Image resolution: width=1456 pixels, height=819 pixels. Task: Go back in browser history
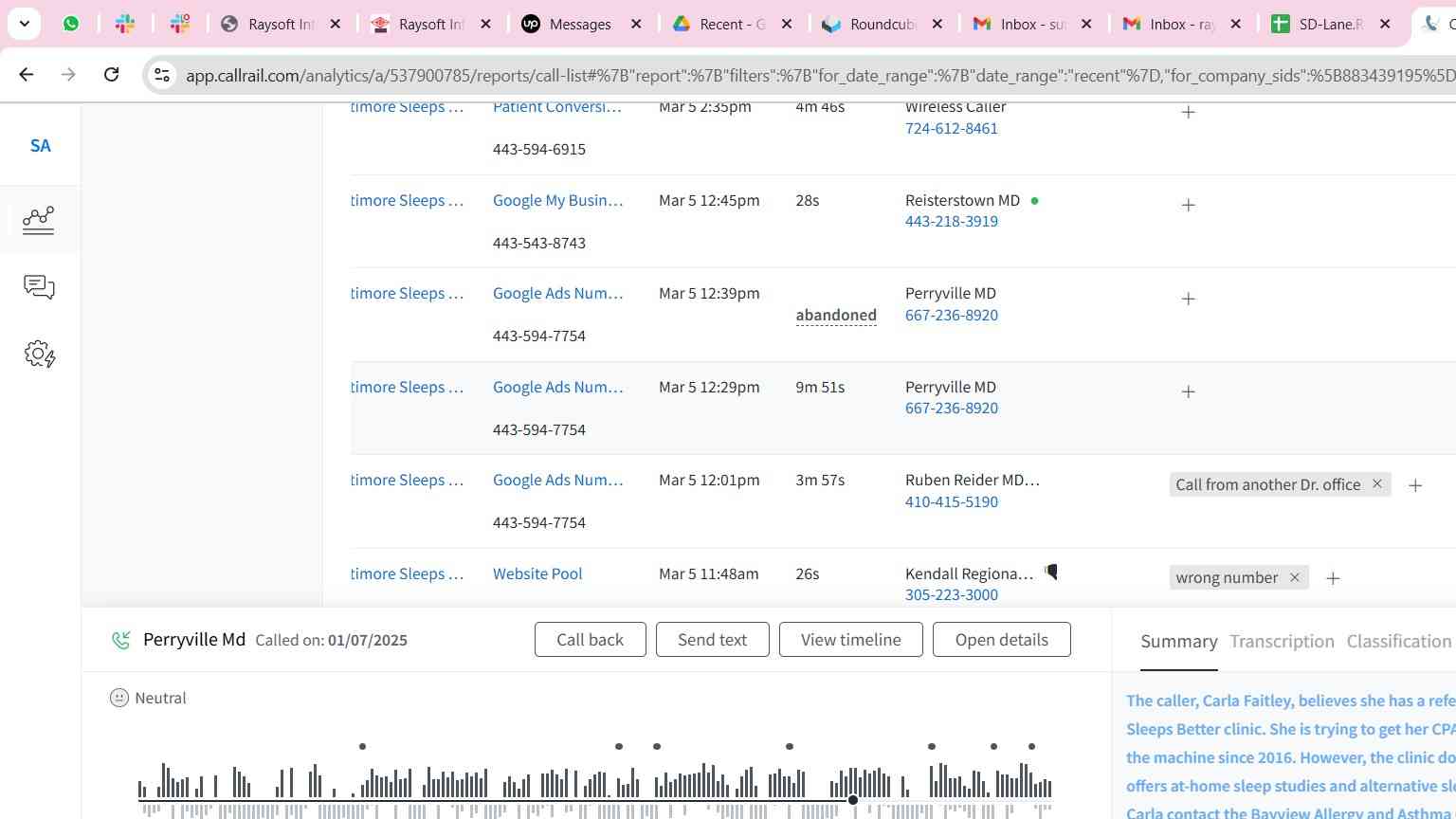pos(27,74)
